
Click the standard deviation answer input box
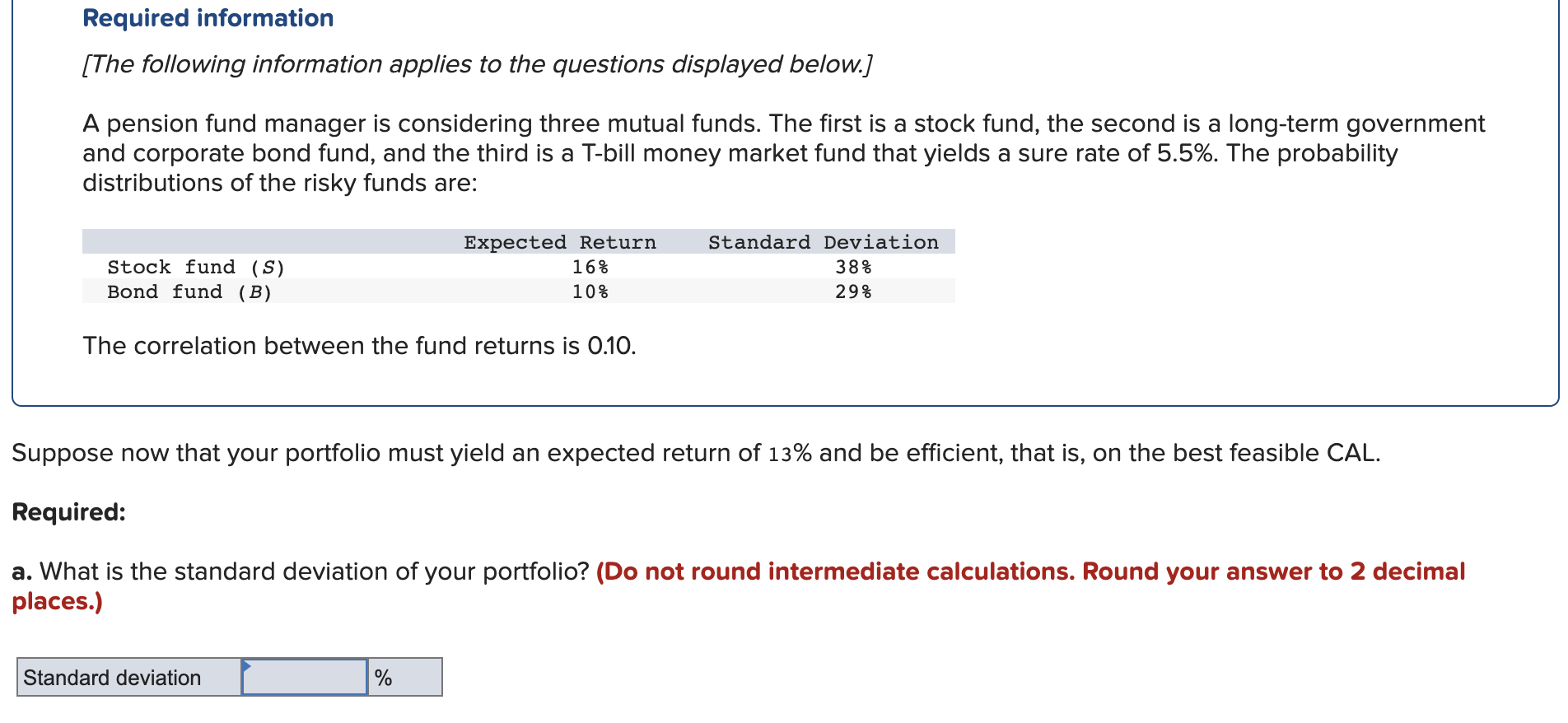point(305,677)
